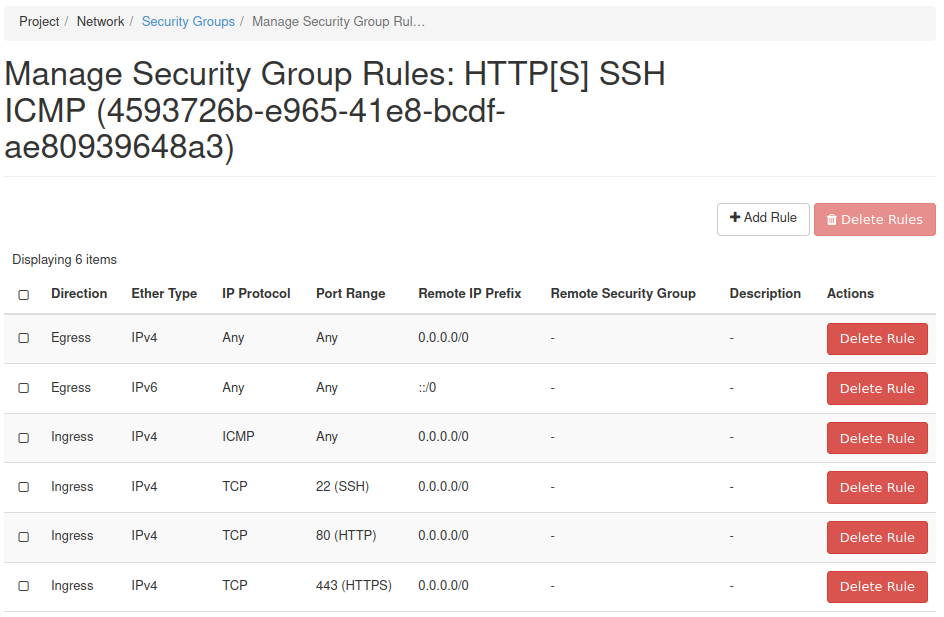Delete the Egress IPv6 rule
Screen dimensions: 944x617
pyautogui.click(x=876, y=389)
